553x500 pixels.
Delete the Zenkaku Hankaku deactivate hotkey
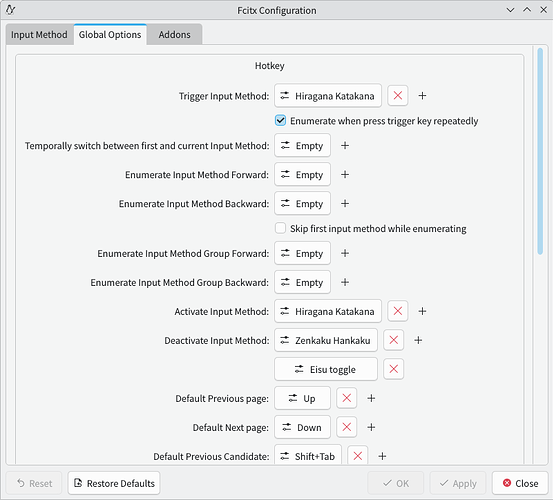[x=394, y=340]
